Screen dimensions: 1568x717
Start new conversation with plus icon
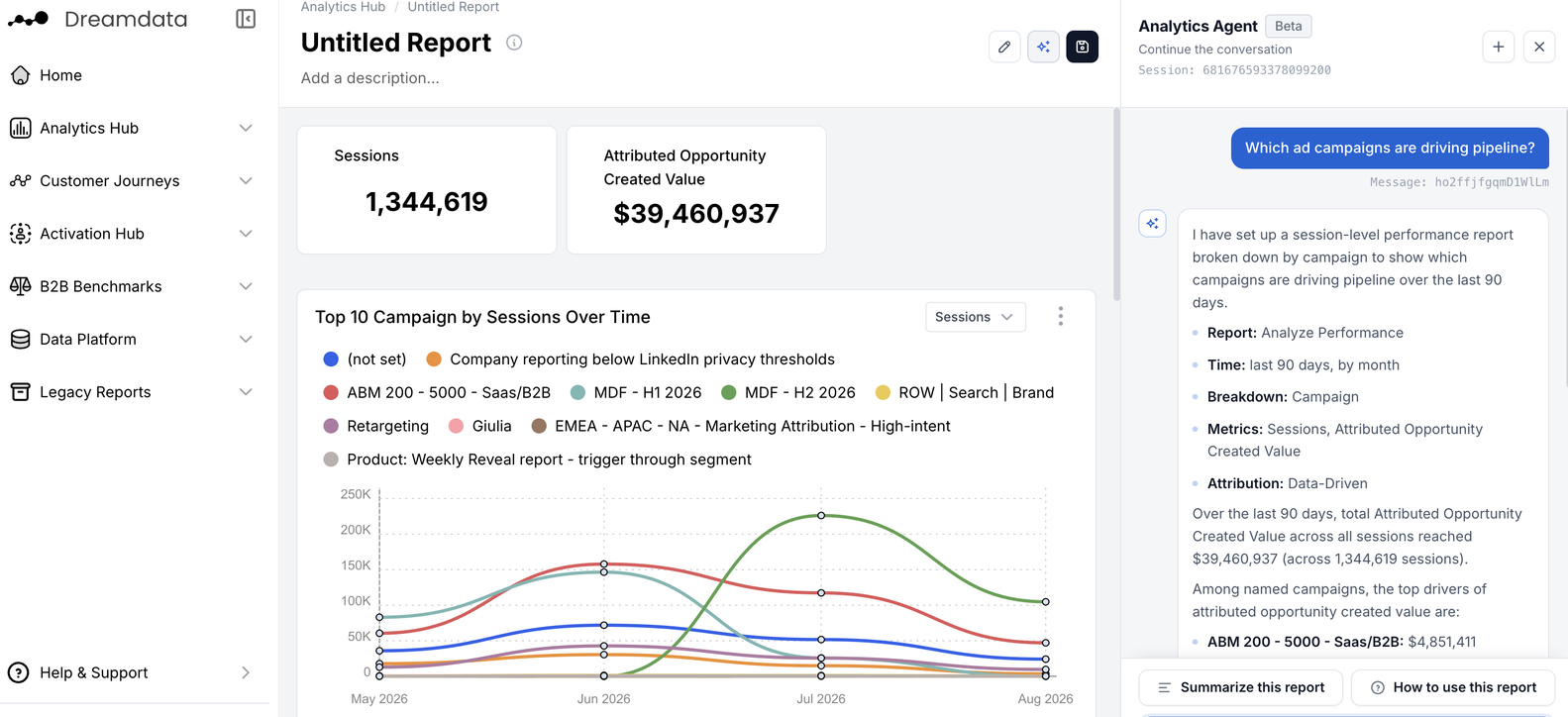(1498, 47)
